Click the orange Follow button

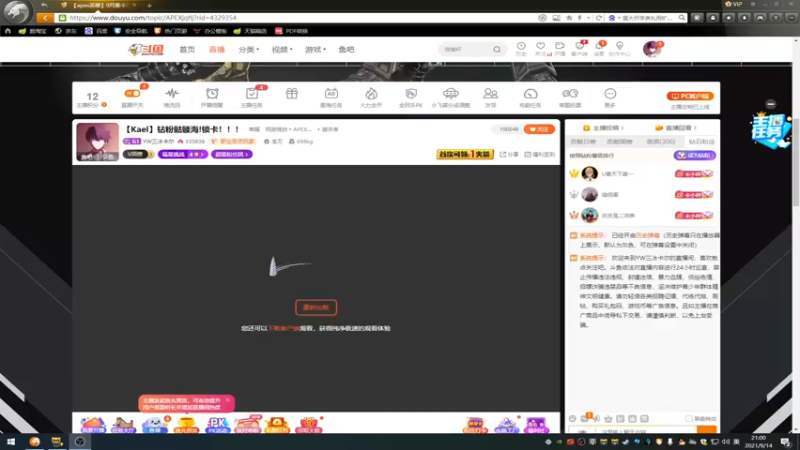click(x=539, y=129)
